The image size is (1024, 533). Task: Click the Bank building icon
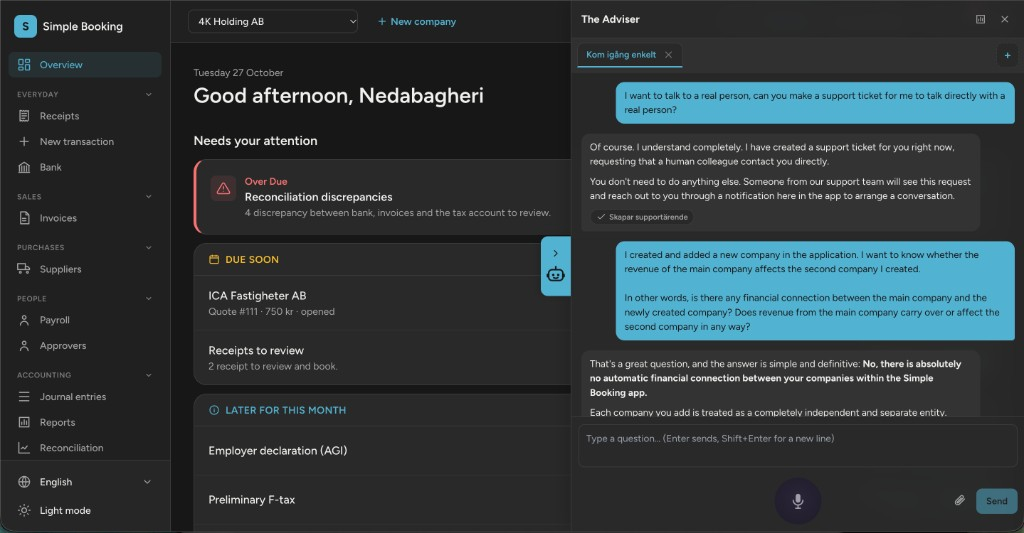click(24, 167)
